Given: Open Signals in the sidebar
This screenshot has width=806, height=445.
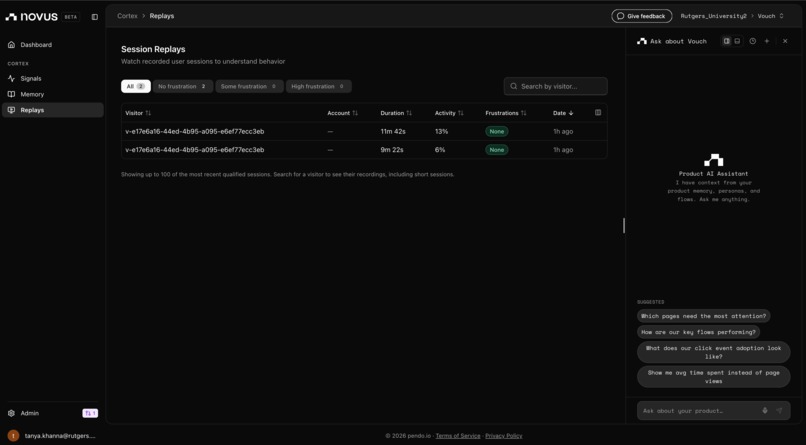Looking at the screenshot, I should click(52, 79).
